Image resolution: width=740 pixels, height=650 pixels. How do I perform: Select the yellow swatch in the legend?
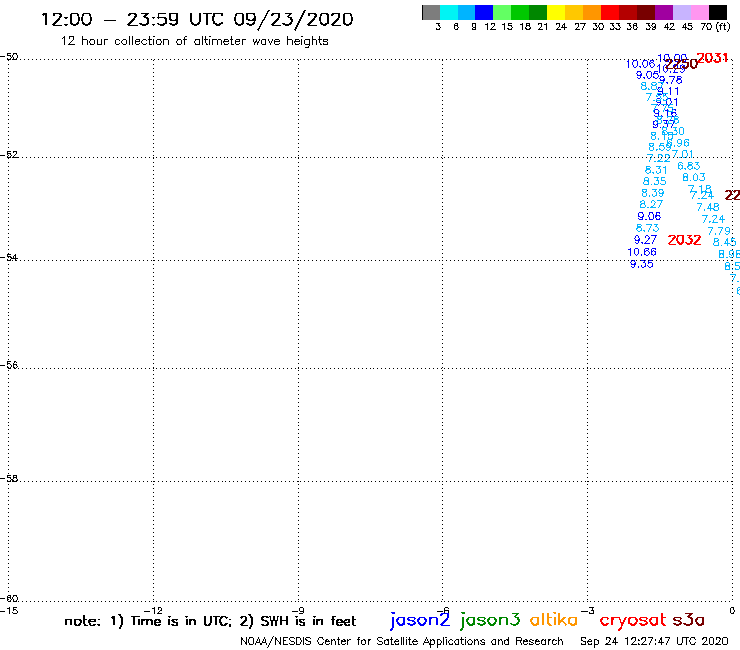coord(556,12)
